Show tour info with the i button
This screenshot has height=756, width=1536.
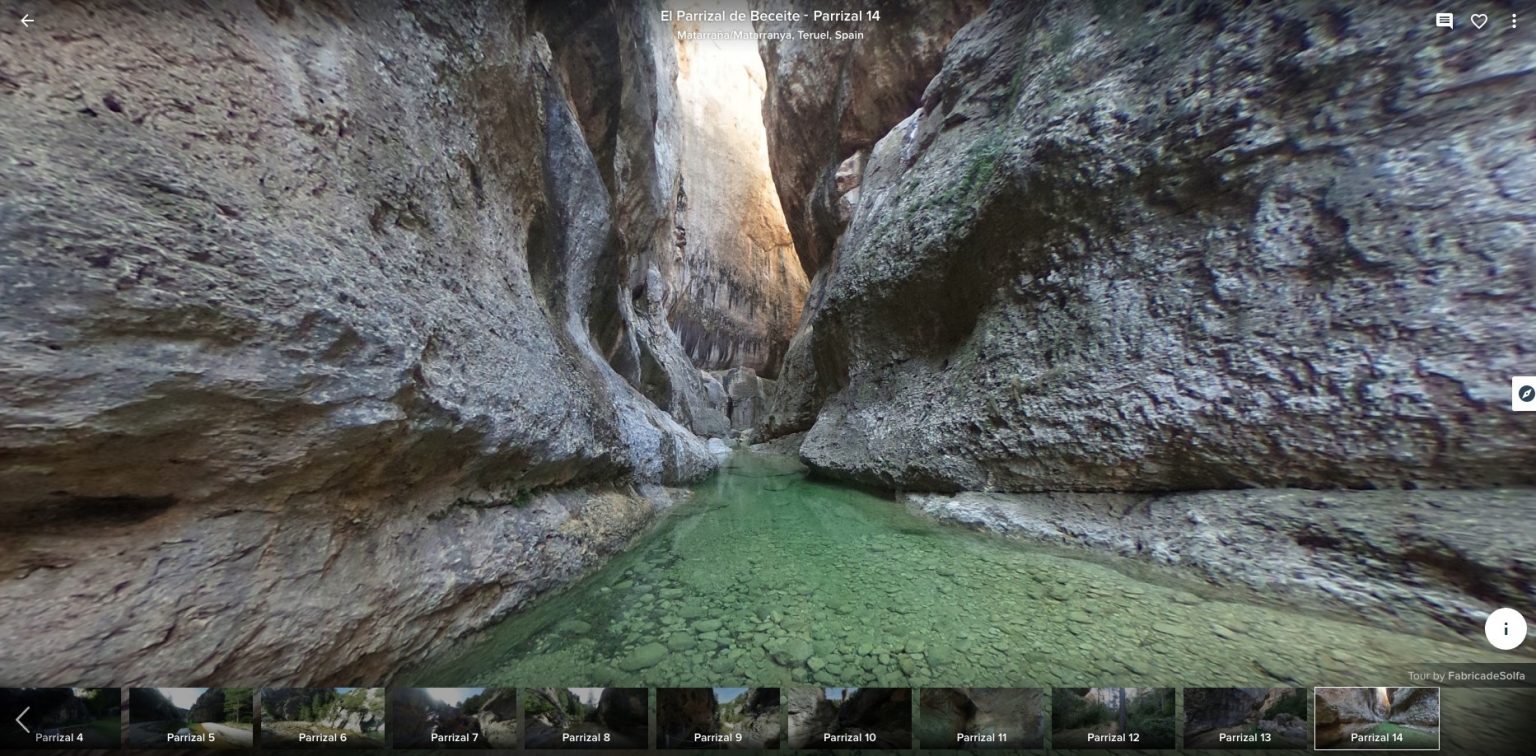point(1505,629)
